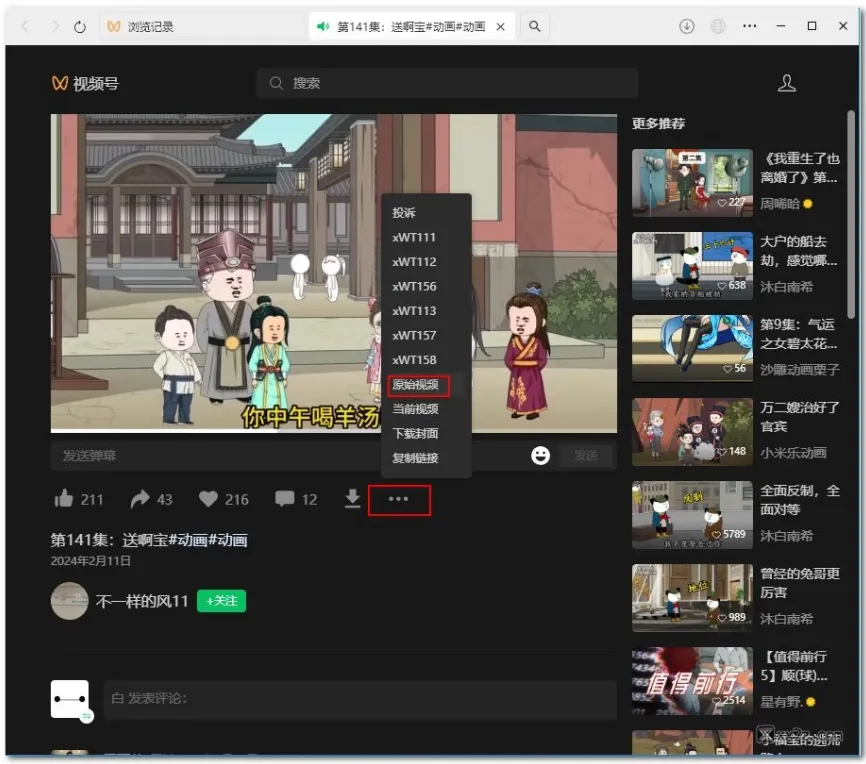Choose xWT157 from the menu

(426, 335)
